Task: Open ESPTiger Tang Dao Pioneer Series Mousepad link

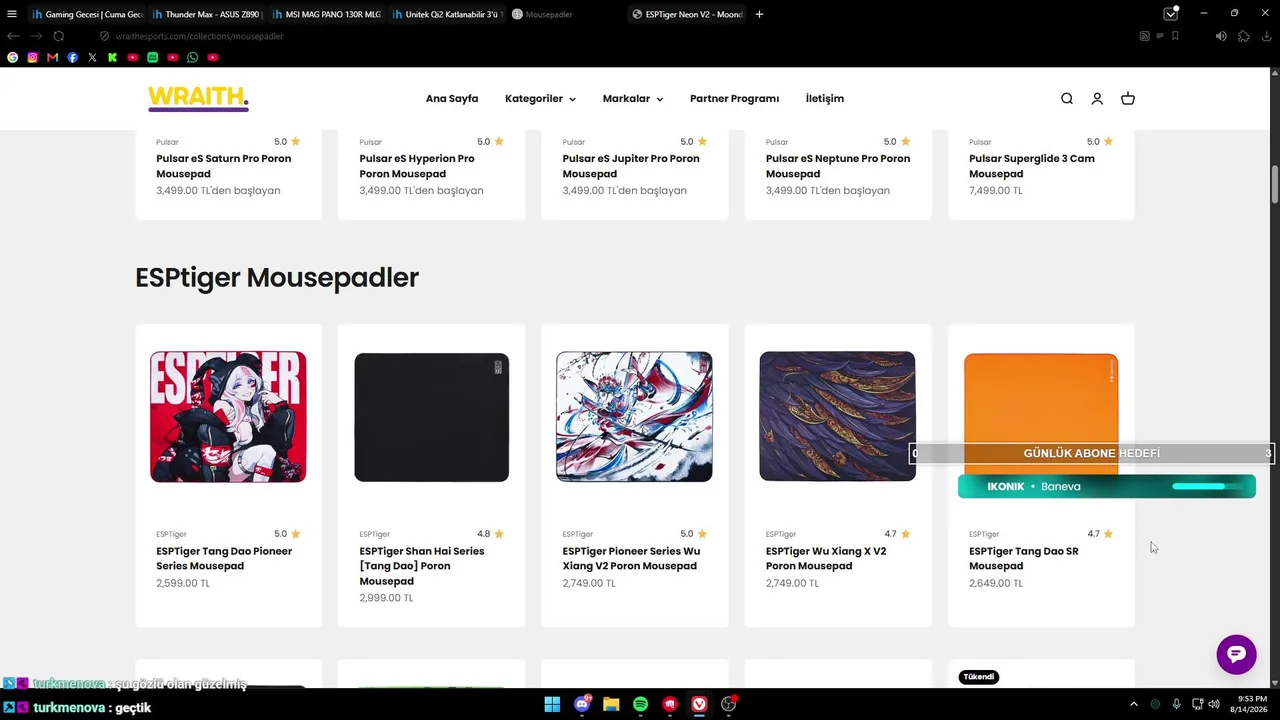Action: [x=224, y=558]
